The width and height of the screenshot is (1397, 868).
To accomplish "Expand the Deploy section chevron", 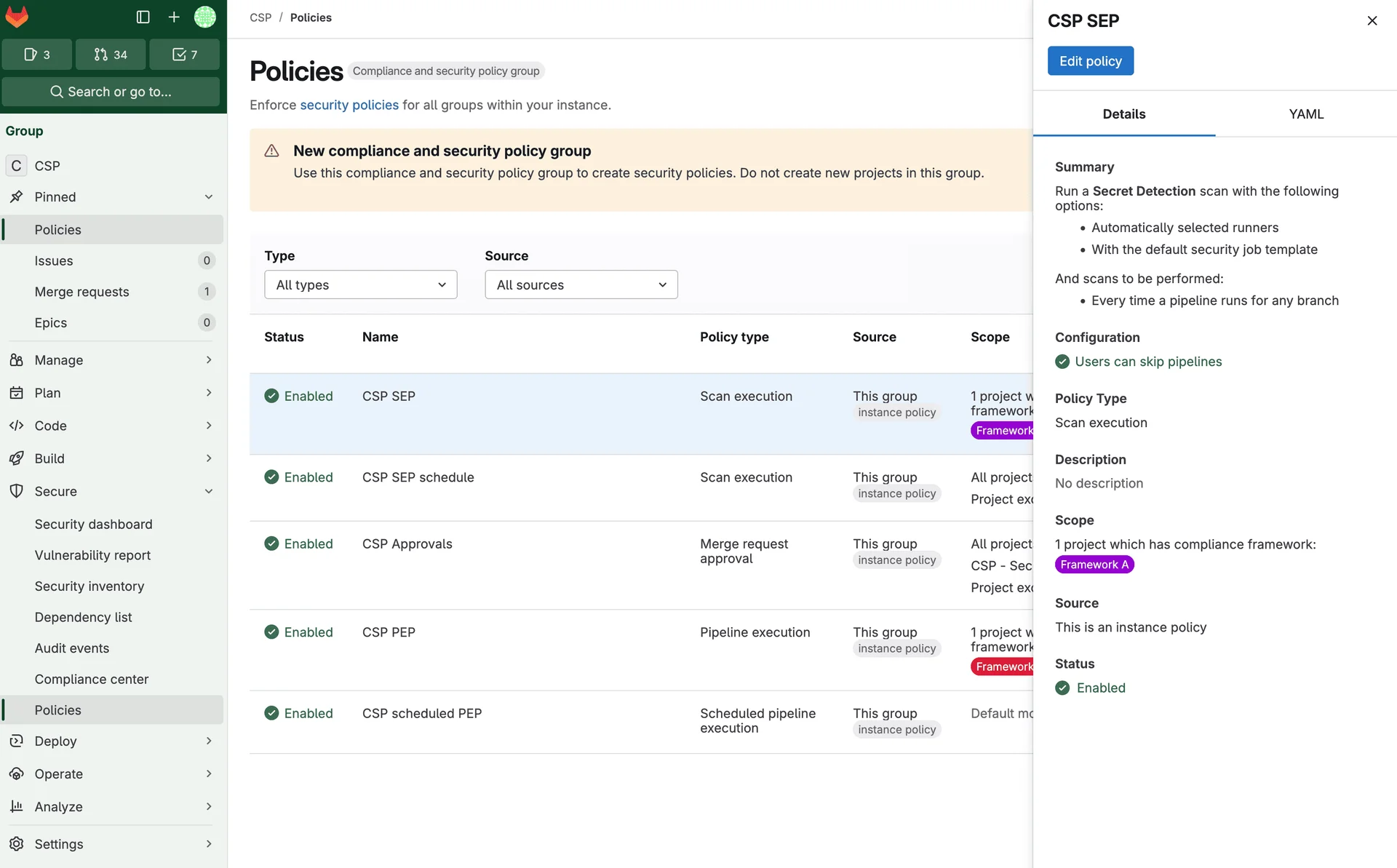I will point(210,741).
